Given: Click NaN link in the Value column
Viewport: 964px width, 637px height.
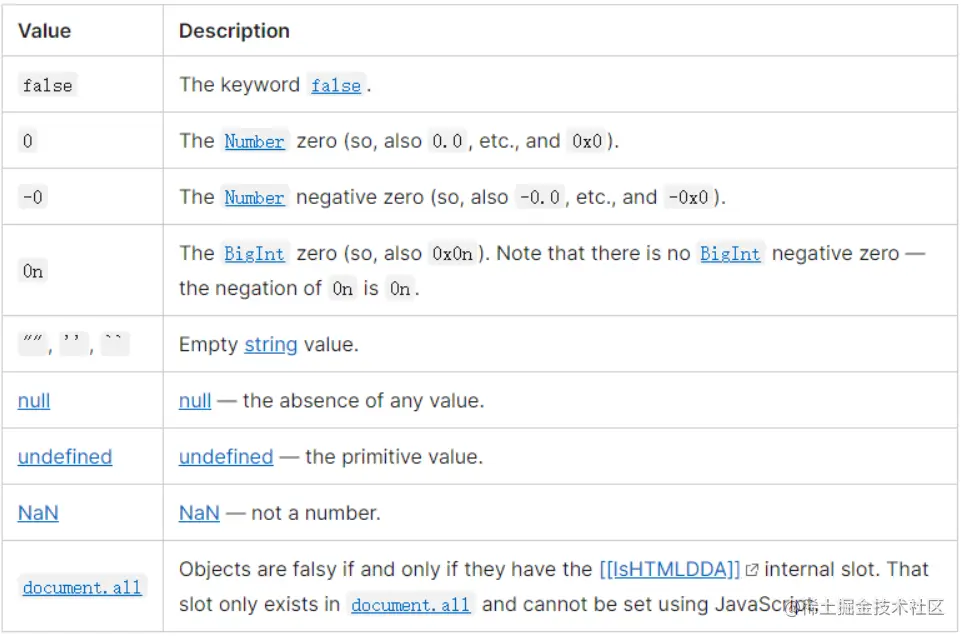Looking at the screenshot, I should pyautogui.click(x=38, y=513).
